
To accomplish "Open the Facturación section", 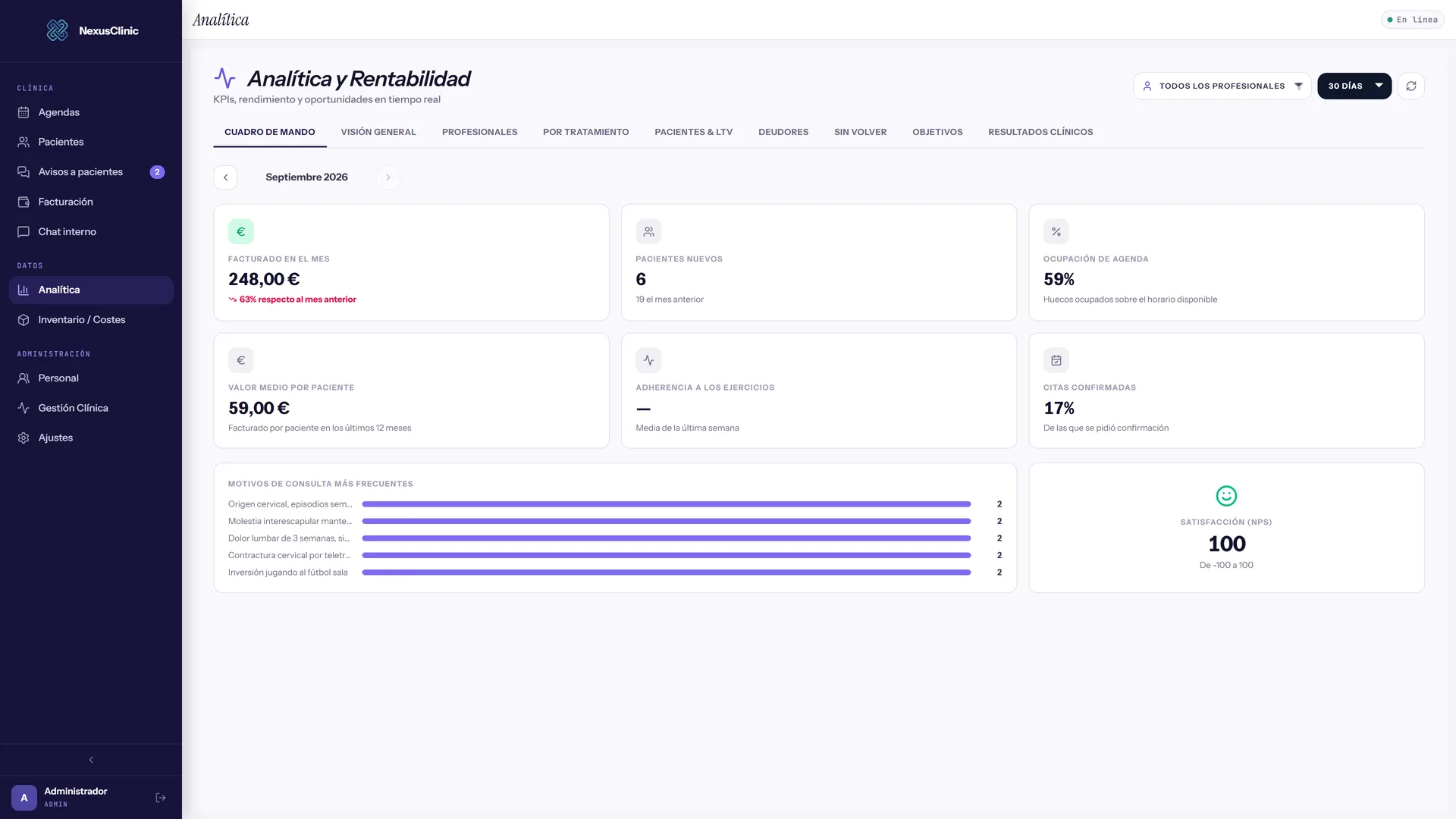I will [x=91, y=202].
